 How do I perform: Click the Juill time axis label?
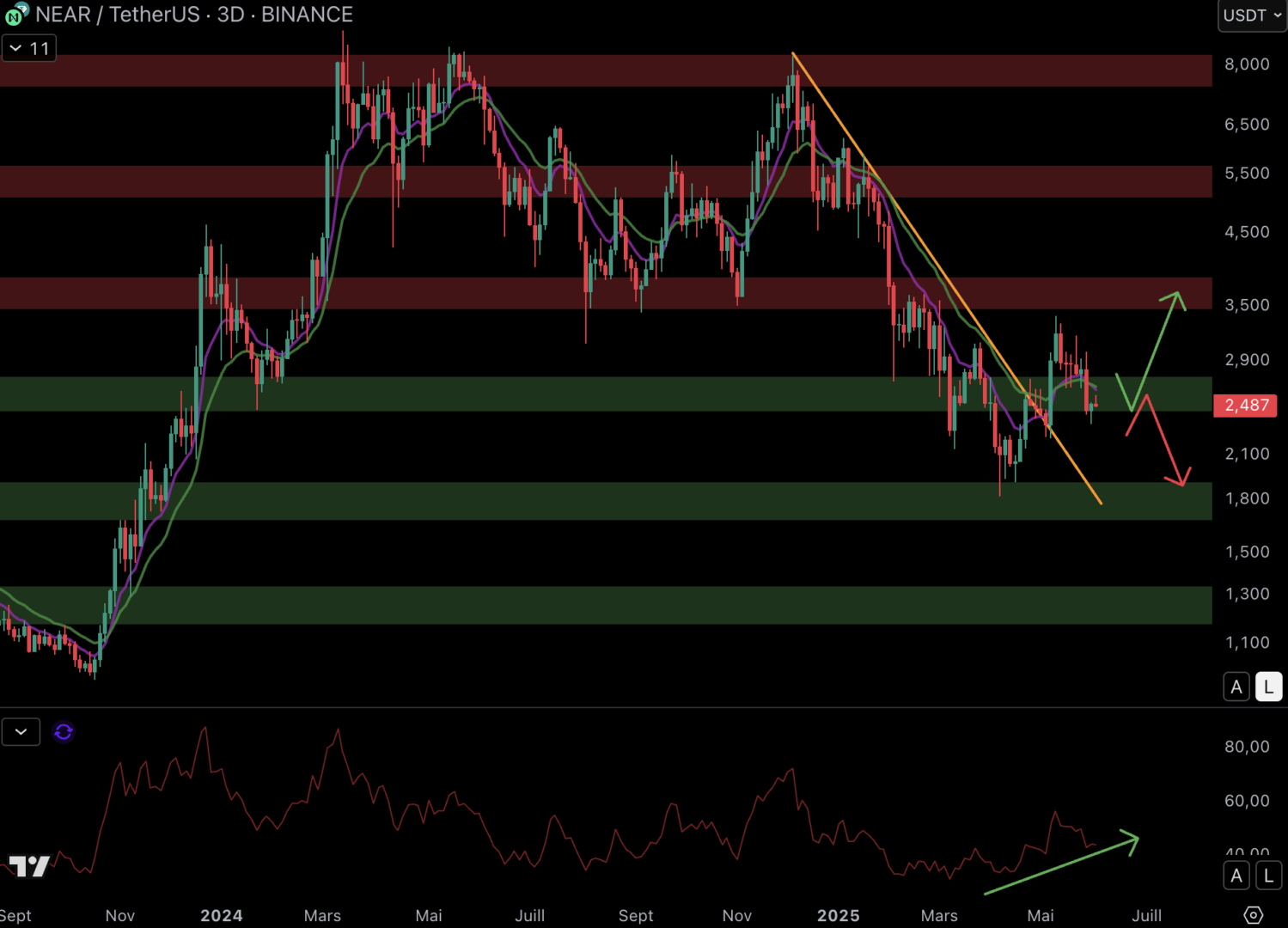coord(530,916)
